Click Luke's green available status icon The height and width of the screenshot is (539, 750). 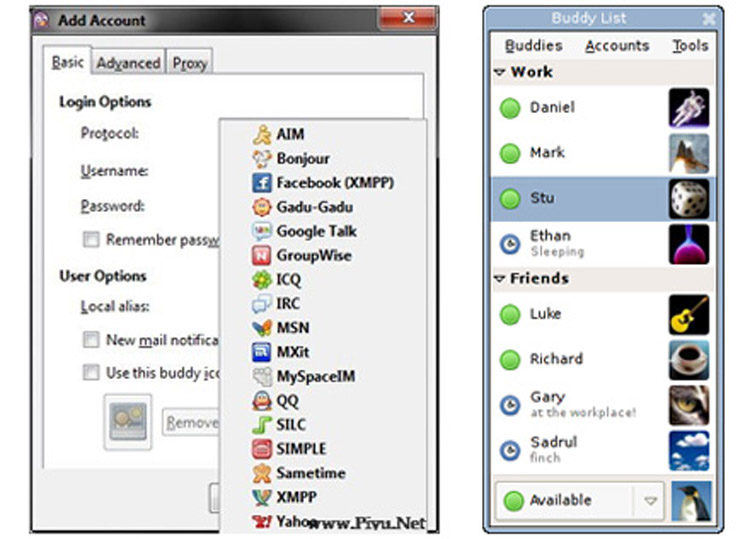pyautogui.click(x=510, y=314)
